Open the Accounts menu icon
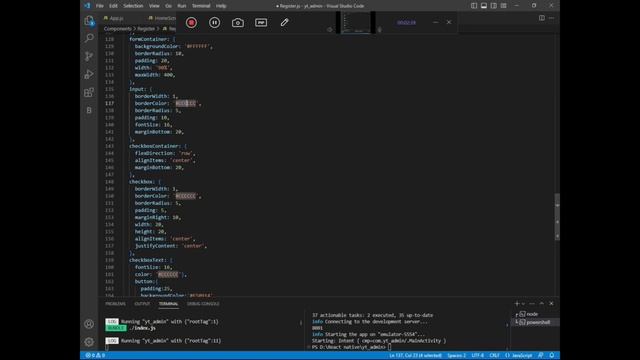 click(89, 324)
